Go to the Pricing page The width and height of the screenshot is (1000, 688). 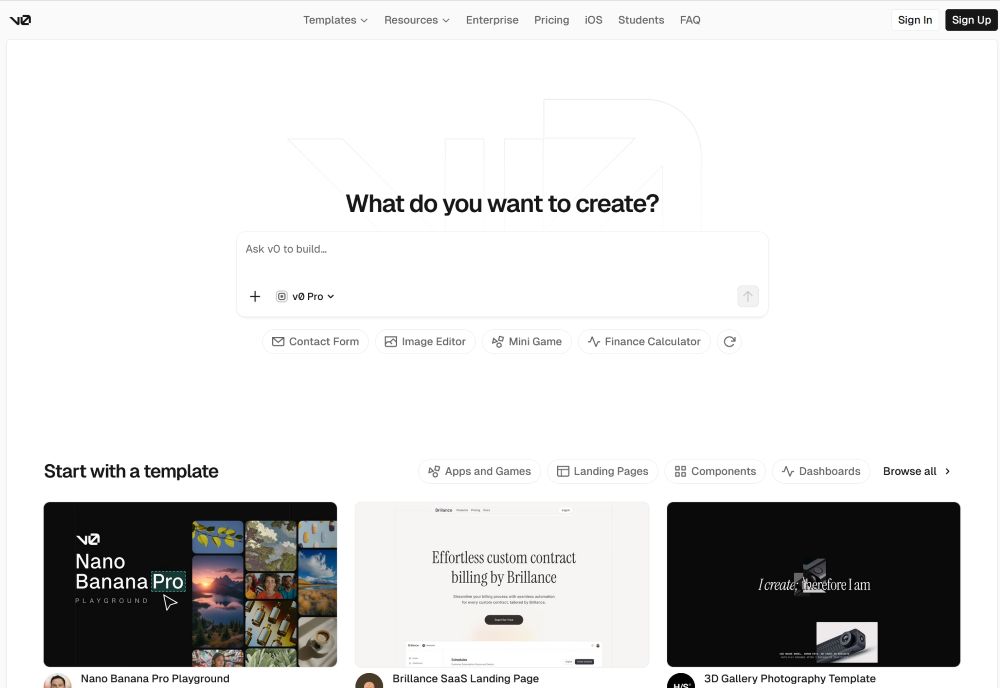click(x=551, y=20)
